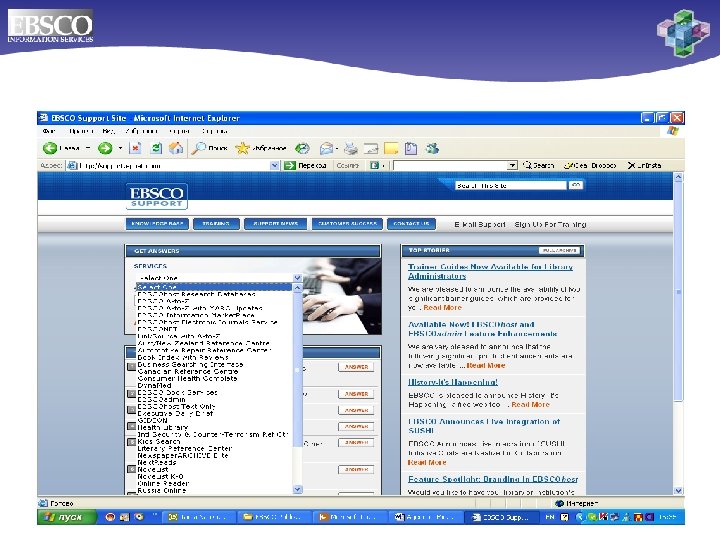Pick 'Canadian Reference Centre' list entry

pos(188,371)
